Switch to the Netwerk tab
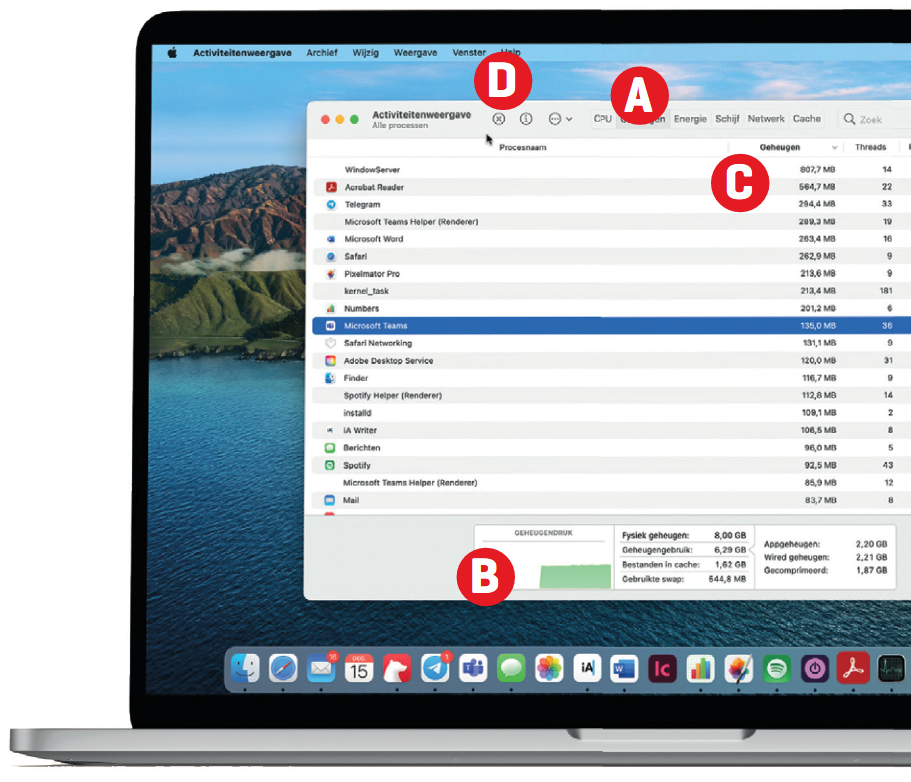This screenshot has height=782, width=911. (766, 119)
